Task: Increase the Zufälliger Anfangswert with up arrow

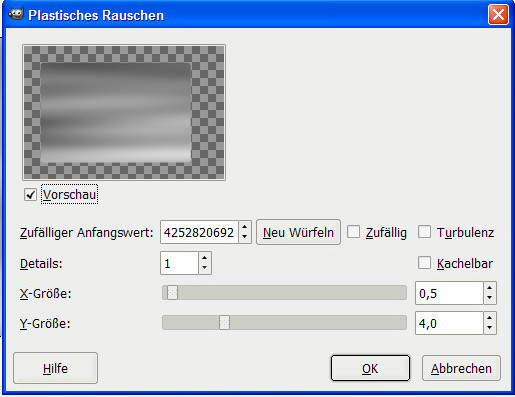Action: [x=245, y=227]
